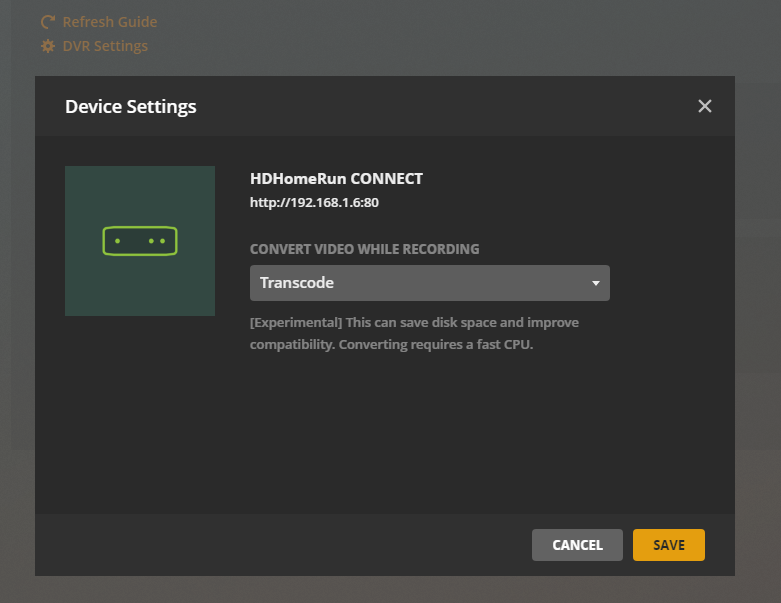Click the Experimental description help text
Screen dimensions: 781x603
(414, 333)
